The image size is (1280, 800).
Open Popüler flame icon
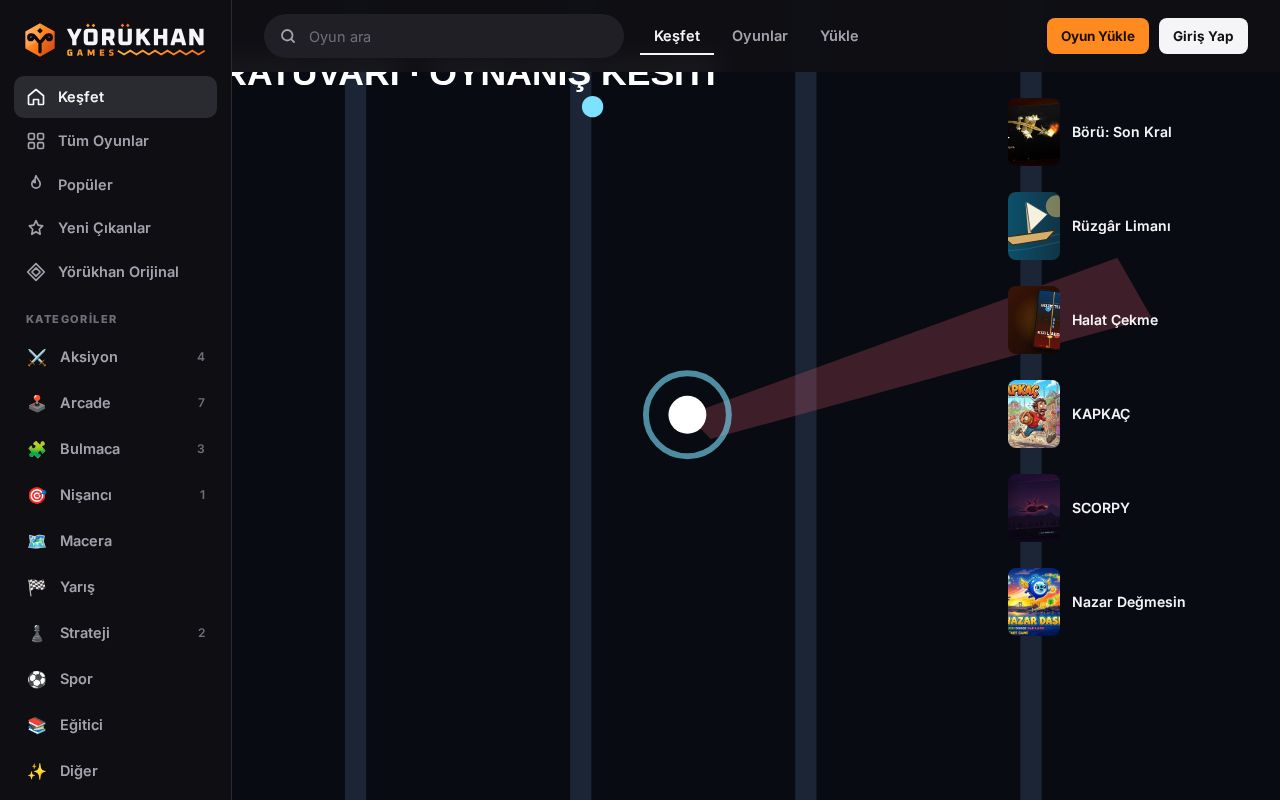click(x=36, y=184)
